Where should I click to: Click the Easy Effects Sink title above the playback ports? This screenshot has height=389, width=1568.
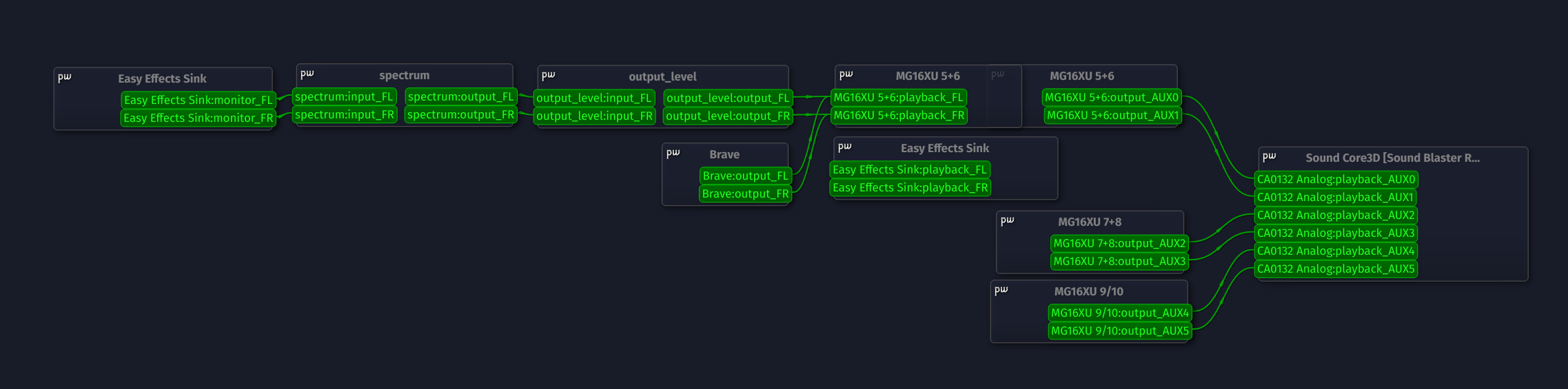point(945,148)
